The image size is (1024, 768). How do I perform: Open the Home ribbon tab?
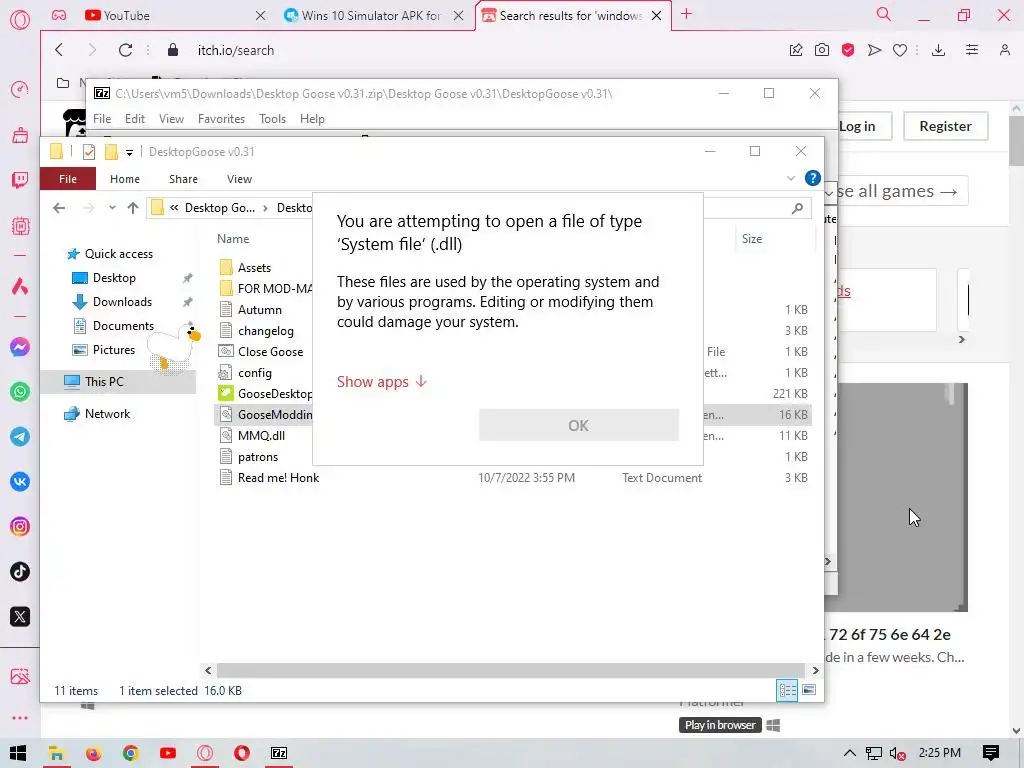coord(125,179)
